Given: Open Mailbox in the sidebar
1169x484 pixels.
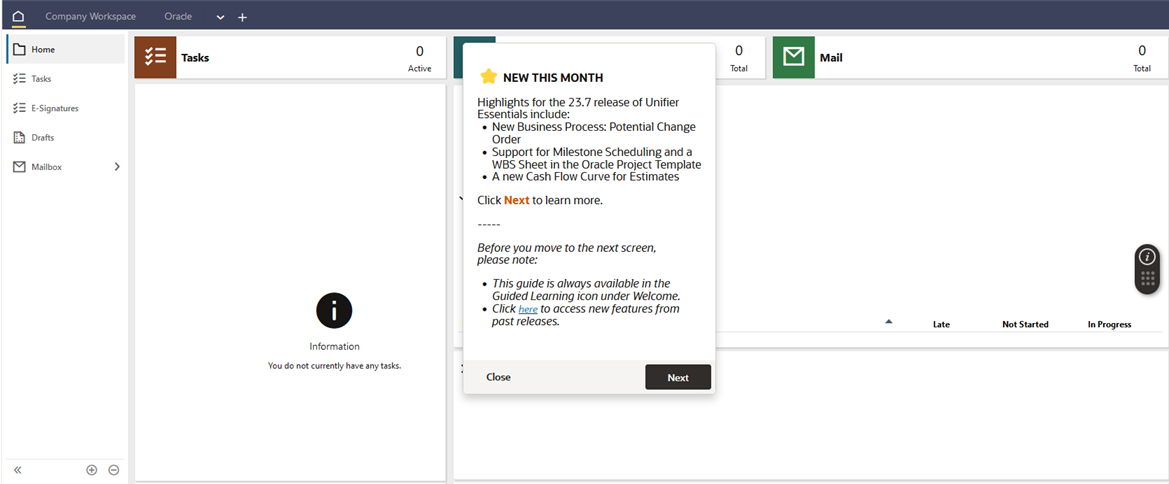Looking at the screenshot, I should coord(66,167).
